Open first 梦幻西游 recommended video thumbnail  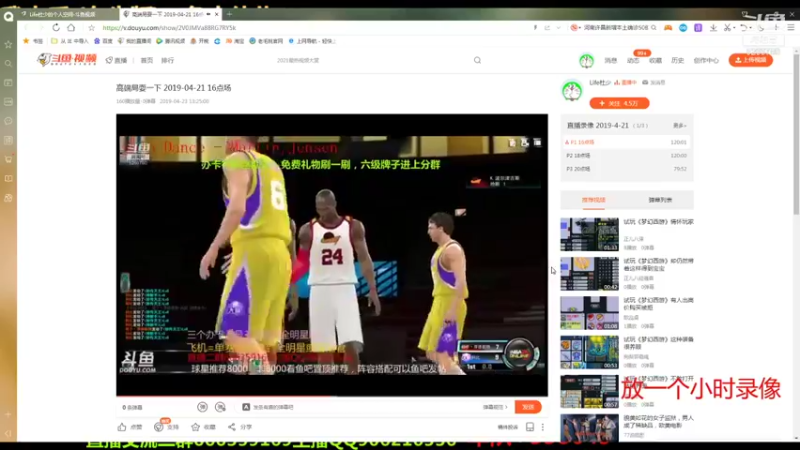(589, 234)
